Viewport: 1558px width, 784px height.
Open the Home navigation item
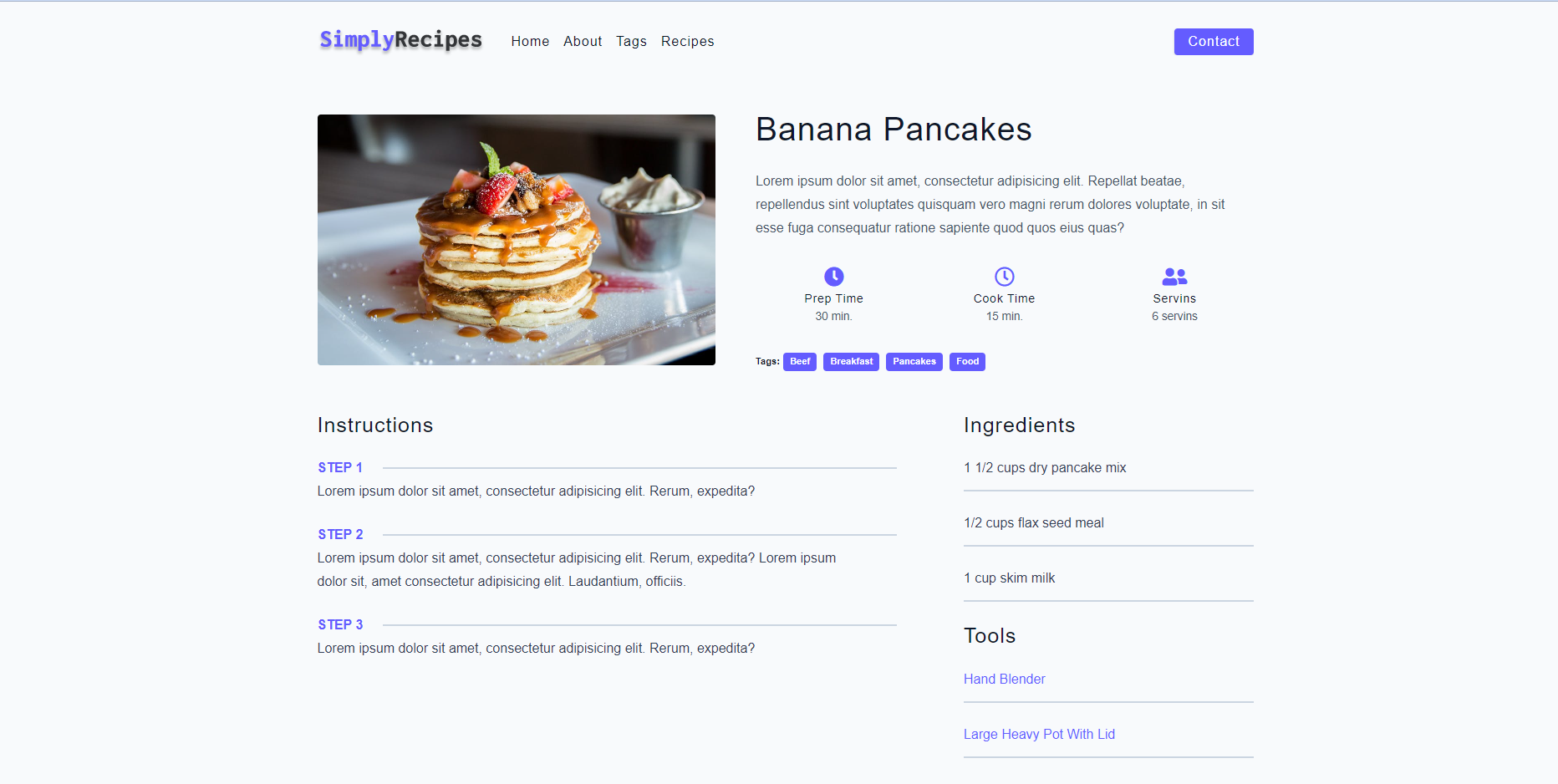click(x=530, y=41)
